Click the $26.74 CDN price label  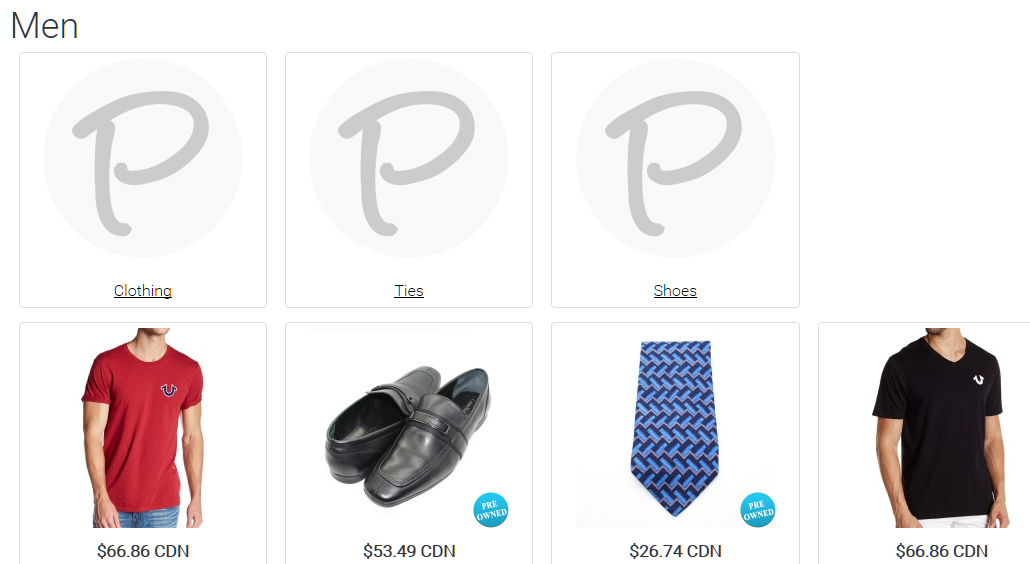coord(675,551)
